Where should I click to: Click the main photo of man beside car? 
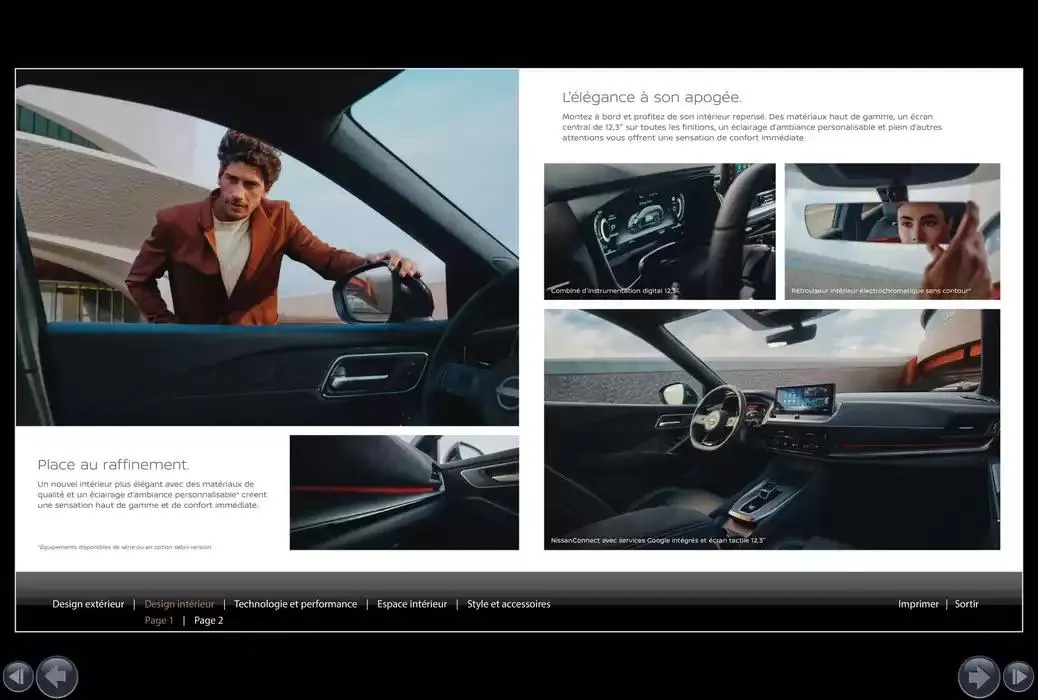(x=266, y=246)
